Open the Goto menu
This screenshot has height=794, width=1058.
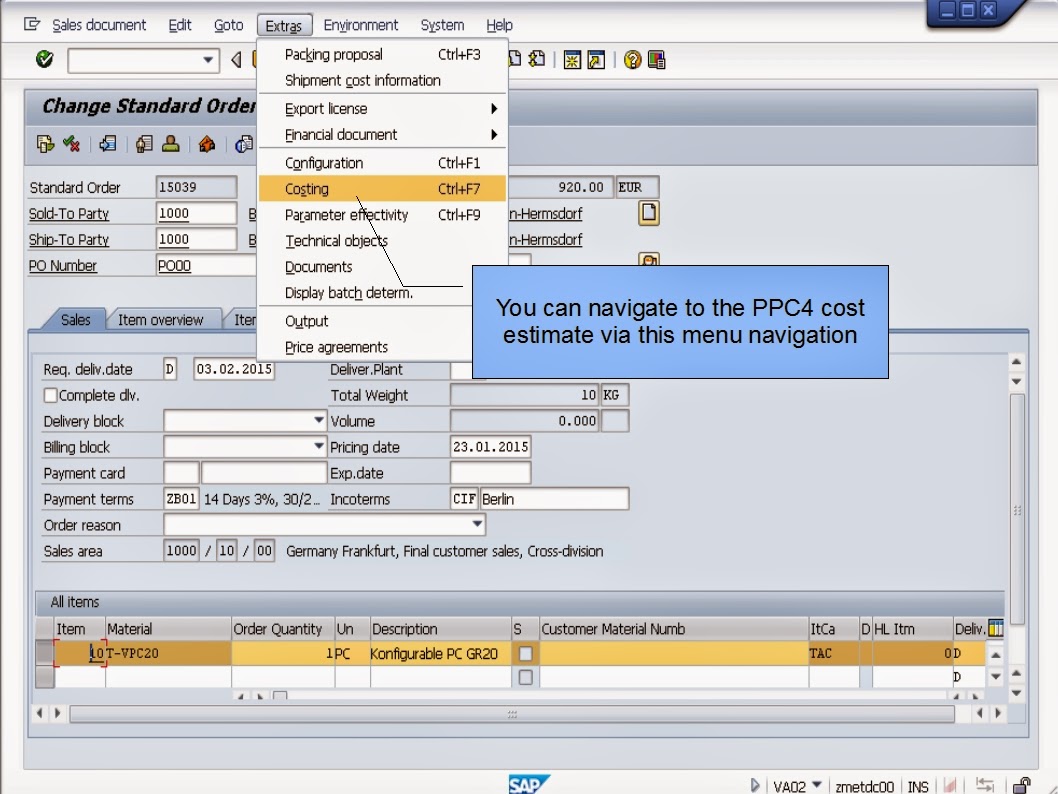point(228,25)
